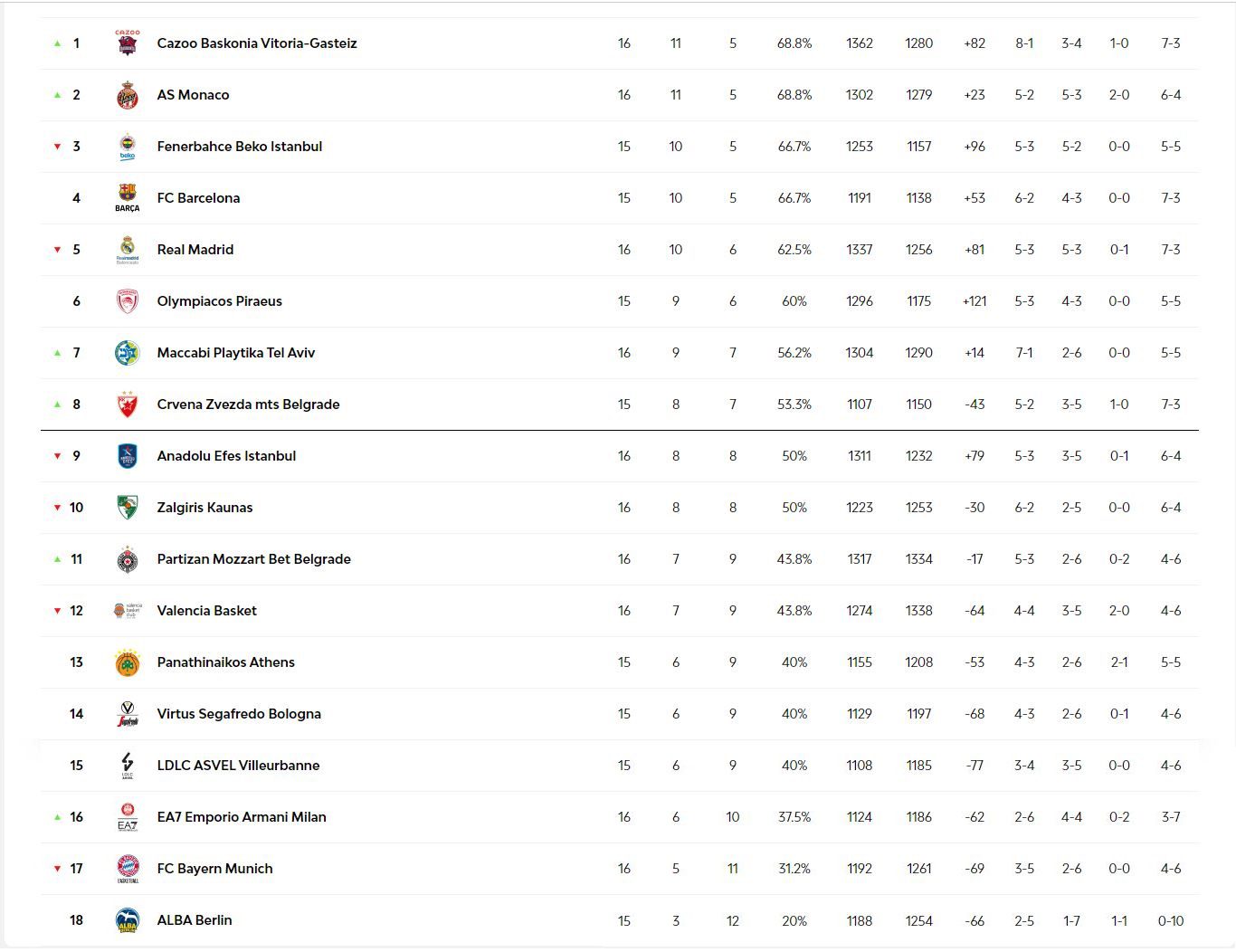Click the ALBA Berlin team logo
Viewport: 1236px width, 952px height.
click(x=128, y=920)
